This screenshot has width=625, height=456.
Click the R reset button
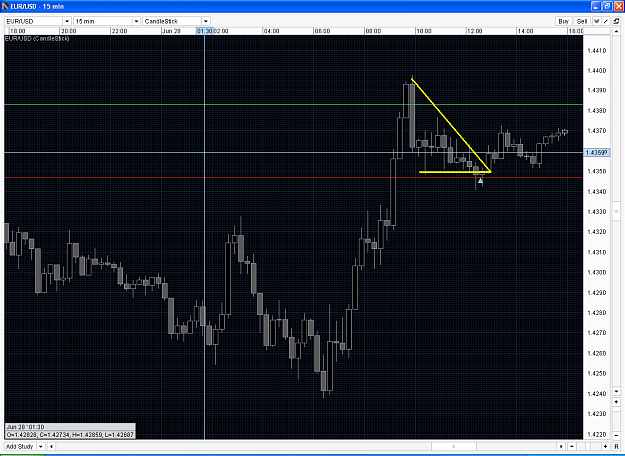click(616, 446)
